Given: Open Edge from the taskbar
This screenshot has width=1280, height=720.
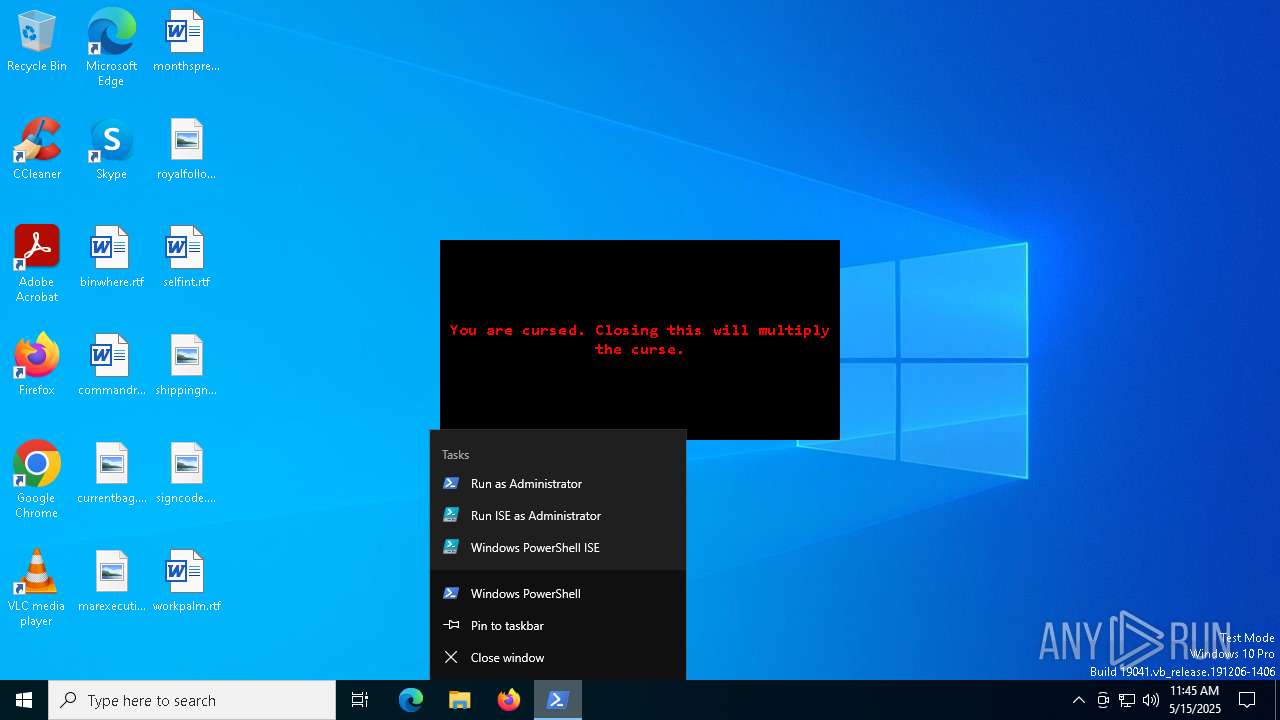Looking at the screenshot, I should tap(411, 700).
